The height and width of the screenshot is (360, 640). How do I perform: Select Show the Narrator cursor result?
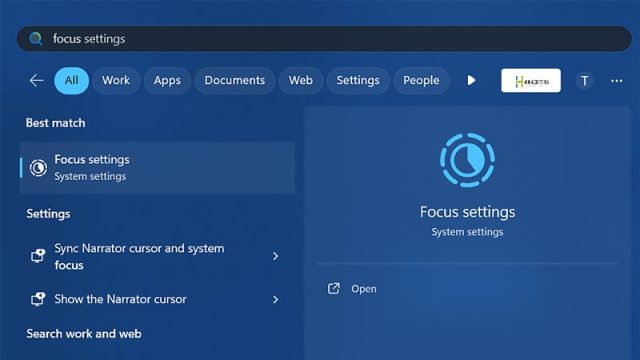157,299
